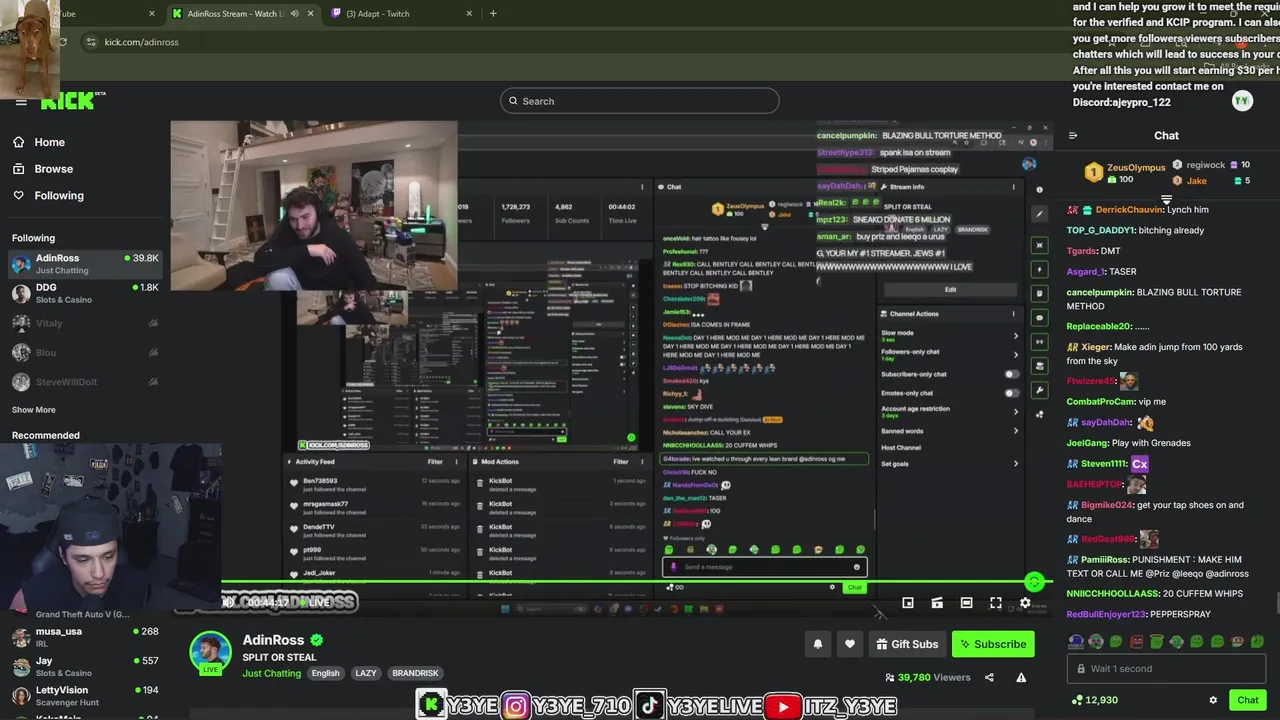Click chatter DerrickChauvin's username
Viewport: 1280px width, 720px height.
pyautogui.click(x=1130, y=210)
